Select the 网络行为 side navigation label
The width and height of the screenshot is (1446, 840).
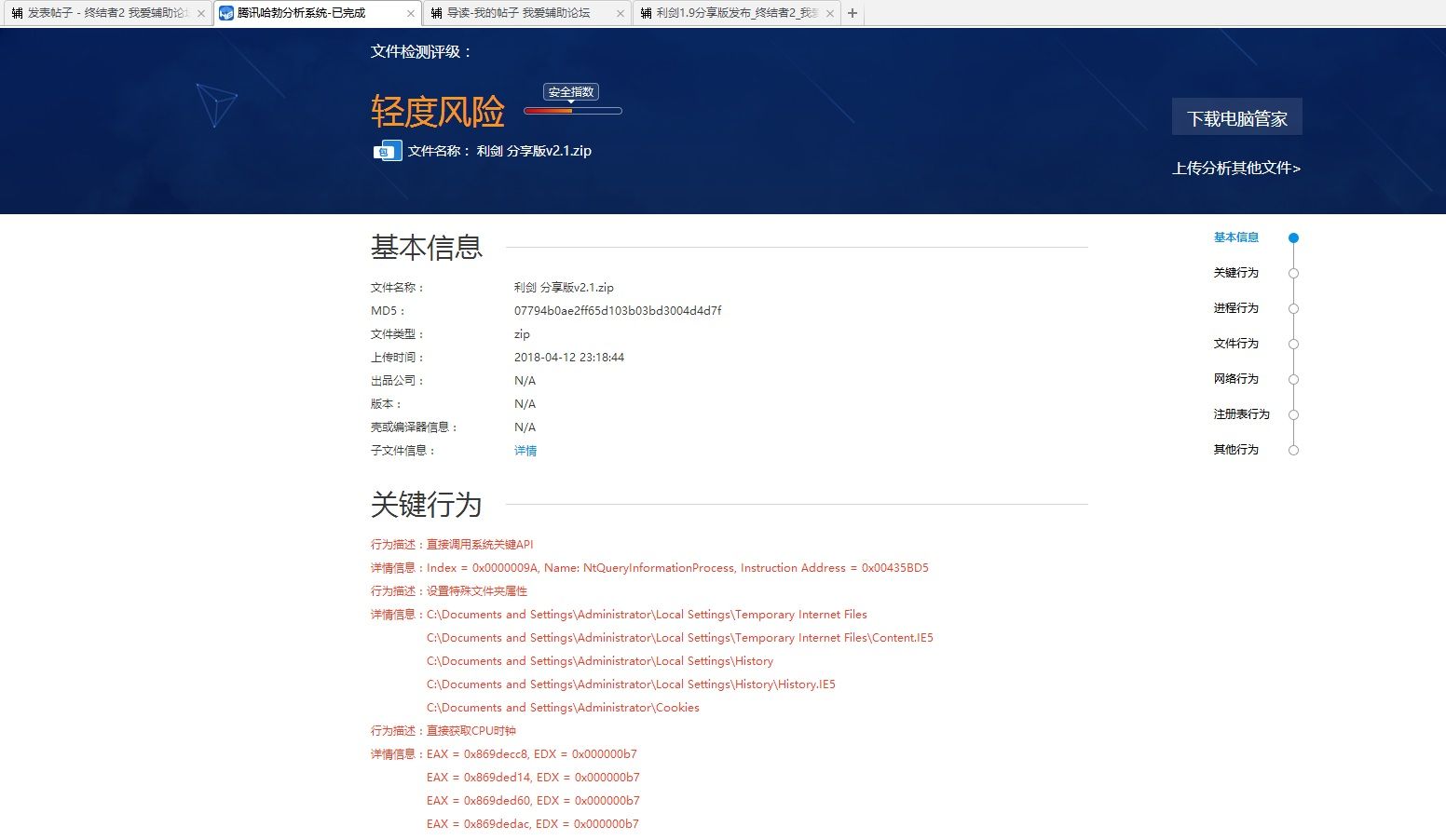(1235, 379)
